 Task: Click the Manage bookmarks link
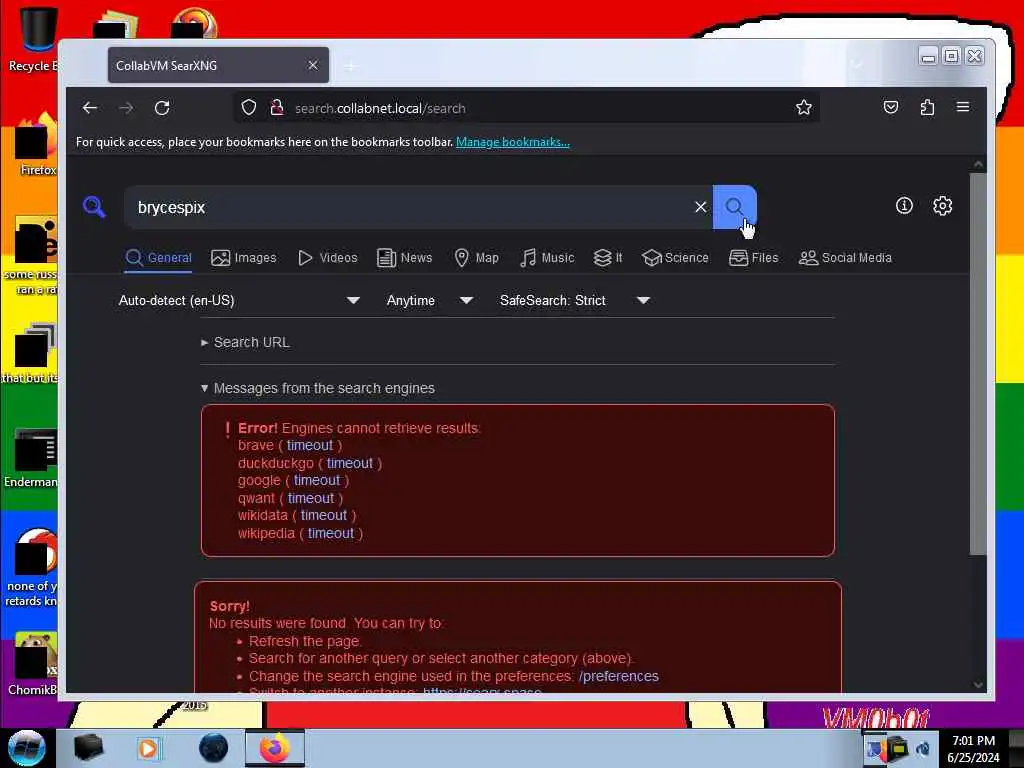click(513, 142)
